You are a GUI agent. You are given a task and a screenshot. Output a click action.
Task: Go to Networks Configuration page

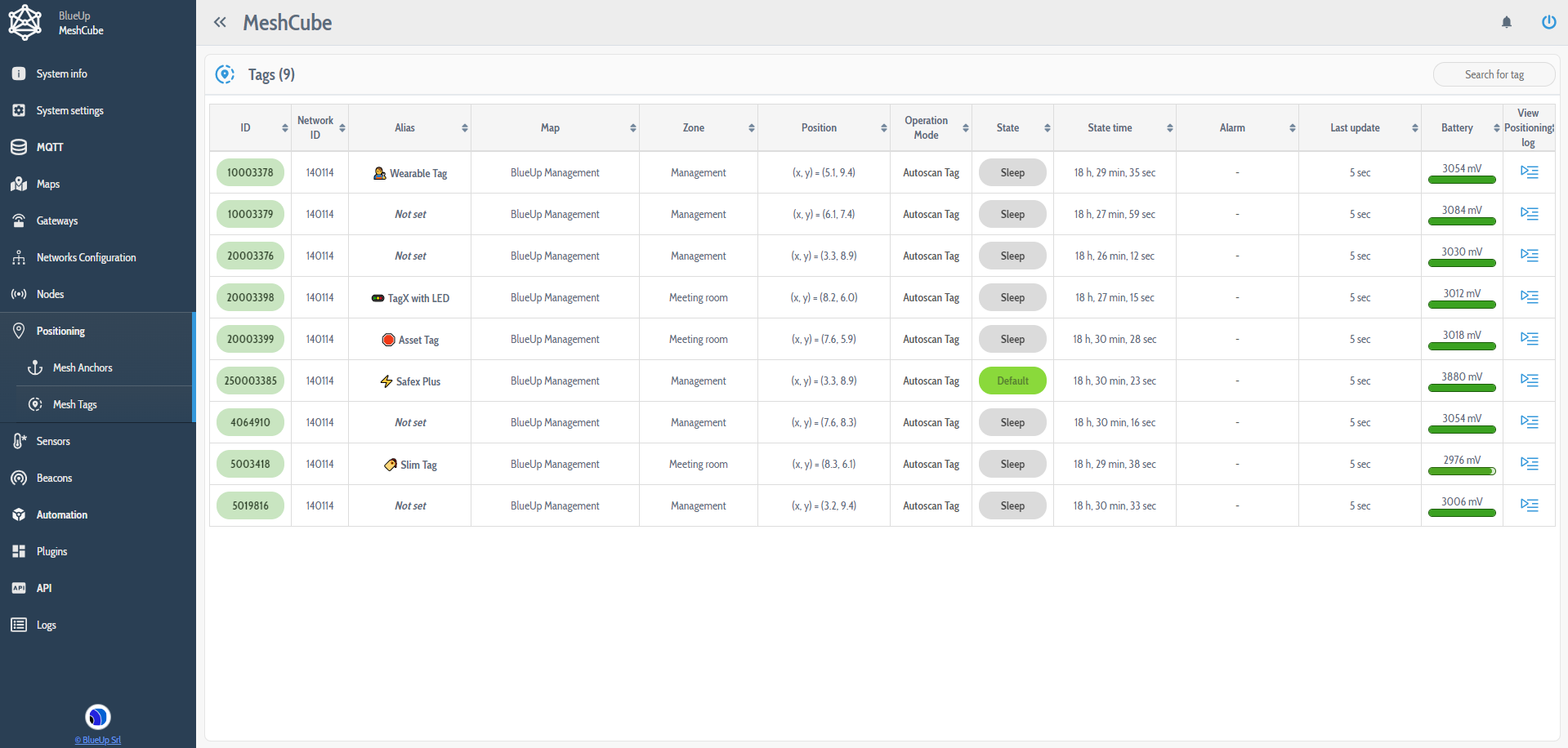86,257
